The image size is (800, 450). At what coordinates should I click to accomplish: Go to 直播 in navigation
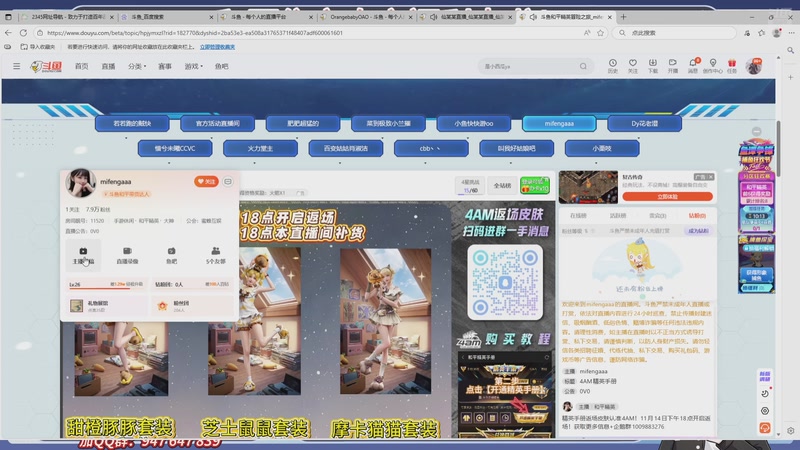click(108, 66)
